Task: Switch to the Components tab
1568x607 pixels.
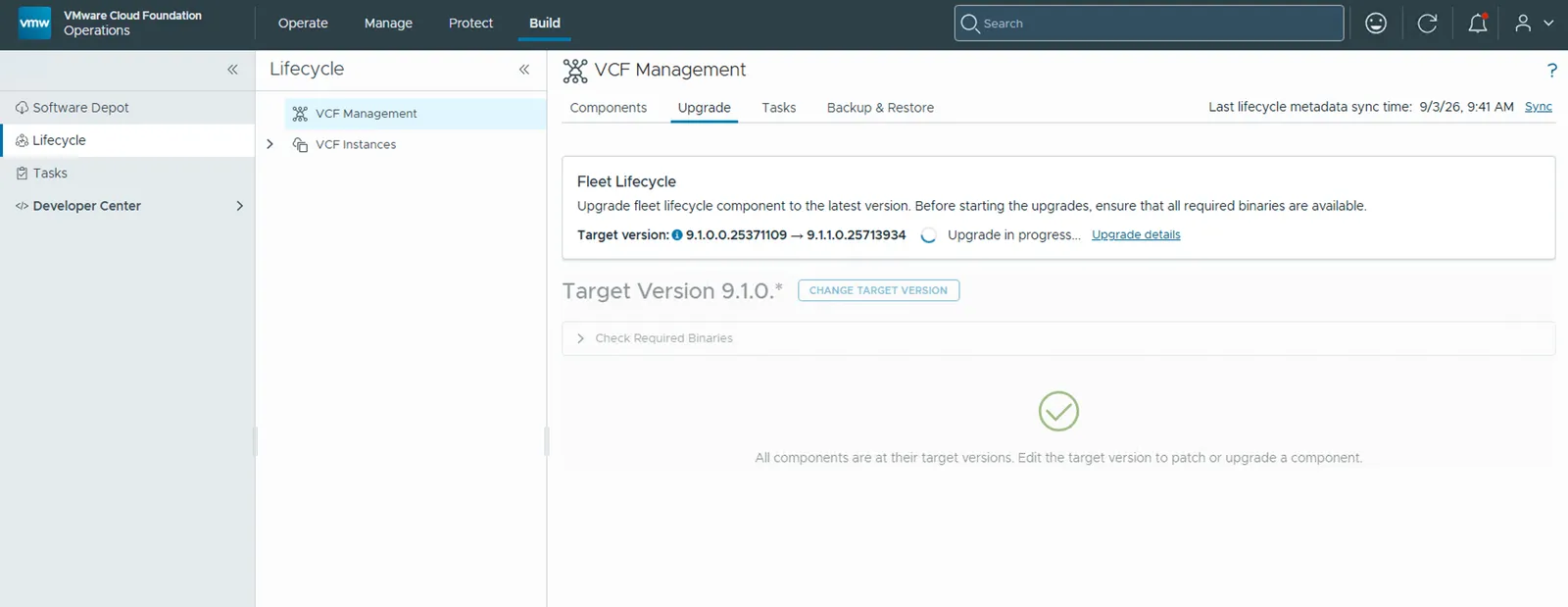Action: click(608, 108)
